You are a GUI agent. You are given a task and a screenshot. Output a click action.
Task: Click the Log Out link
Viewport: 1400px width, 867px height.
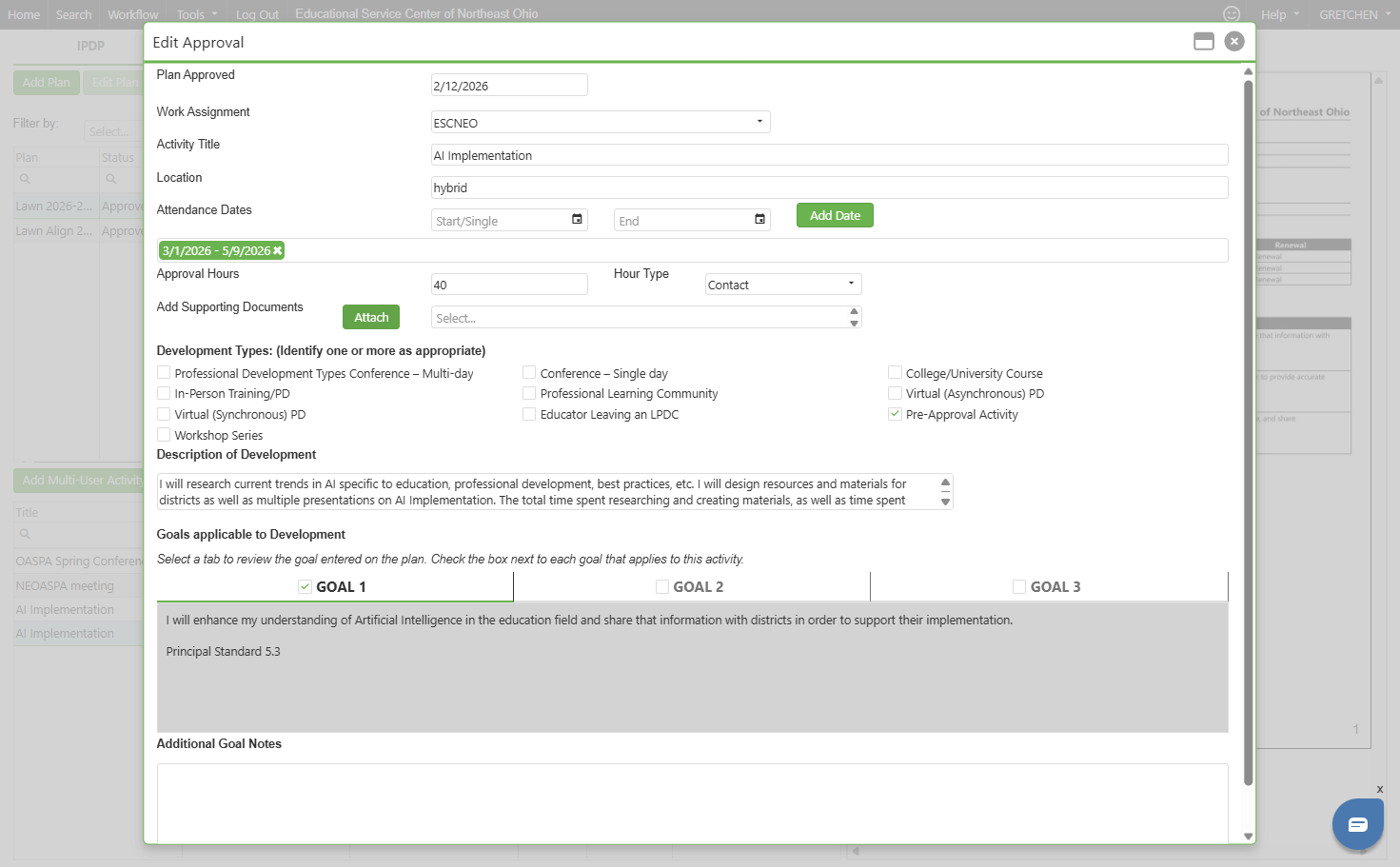[x=257, y=14]
